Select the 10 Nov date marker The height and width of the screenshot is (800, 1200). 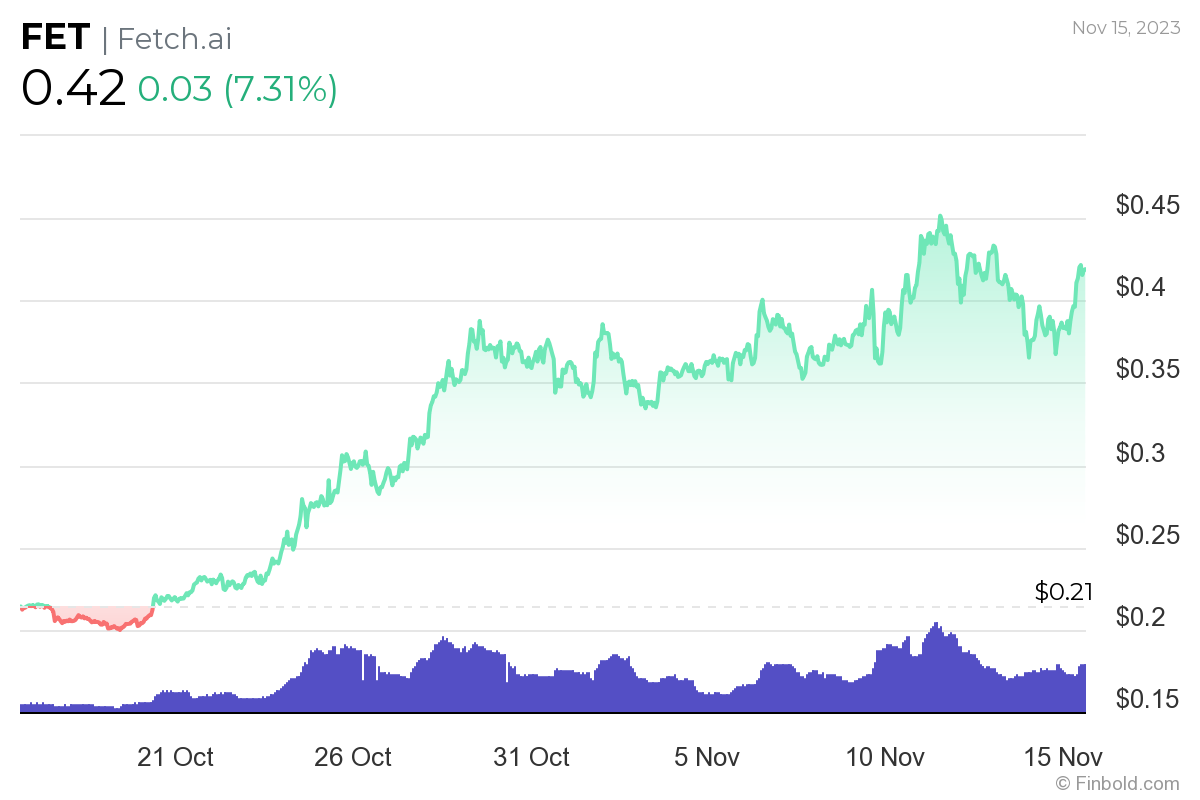pyautogui.click(x=885, y=757)
